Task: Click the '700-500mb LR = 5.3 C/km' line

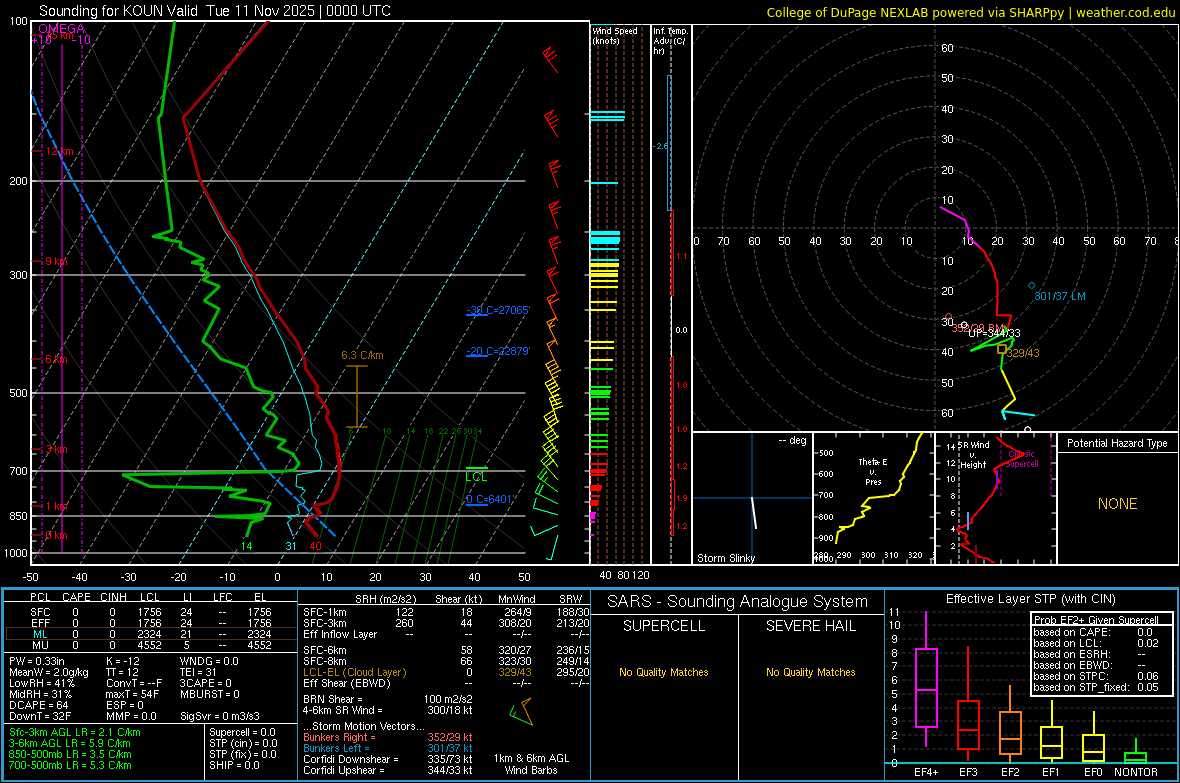Action: click(x=70, y=765)
